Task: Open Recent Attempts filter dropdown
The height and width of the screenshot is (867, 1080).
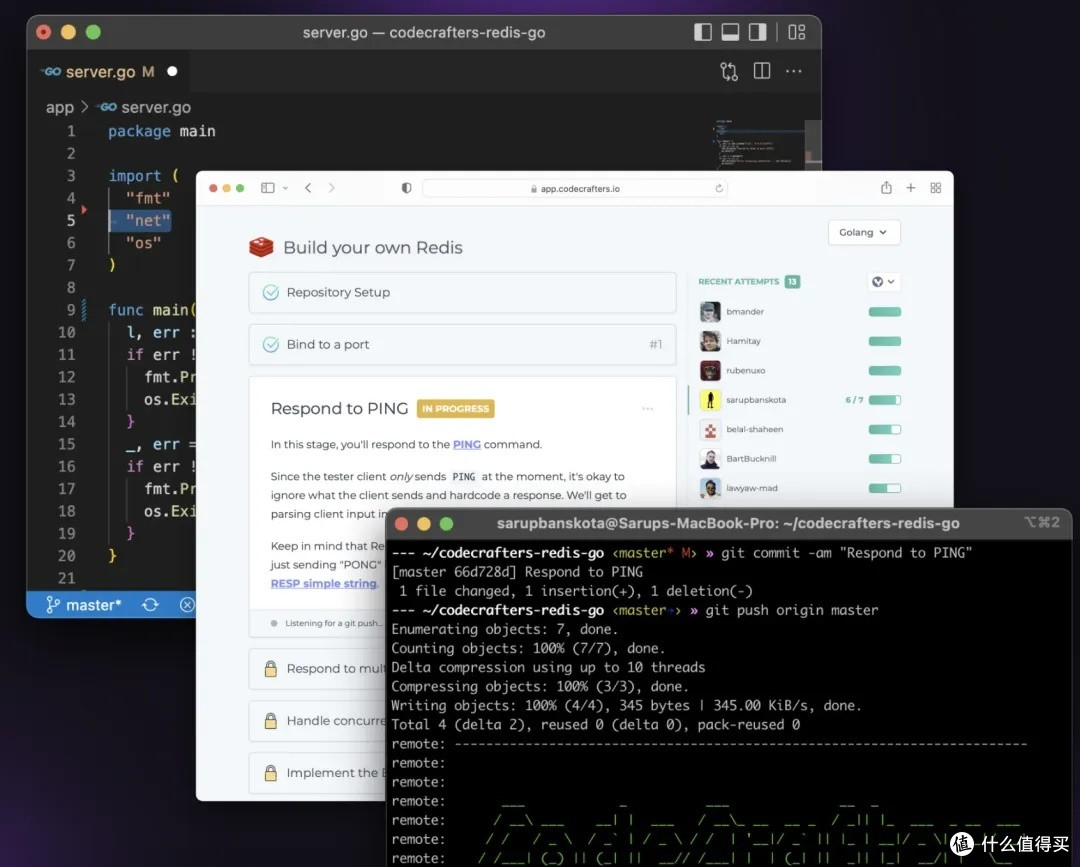Action: 884,282
